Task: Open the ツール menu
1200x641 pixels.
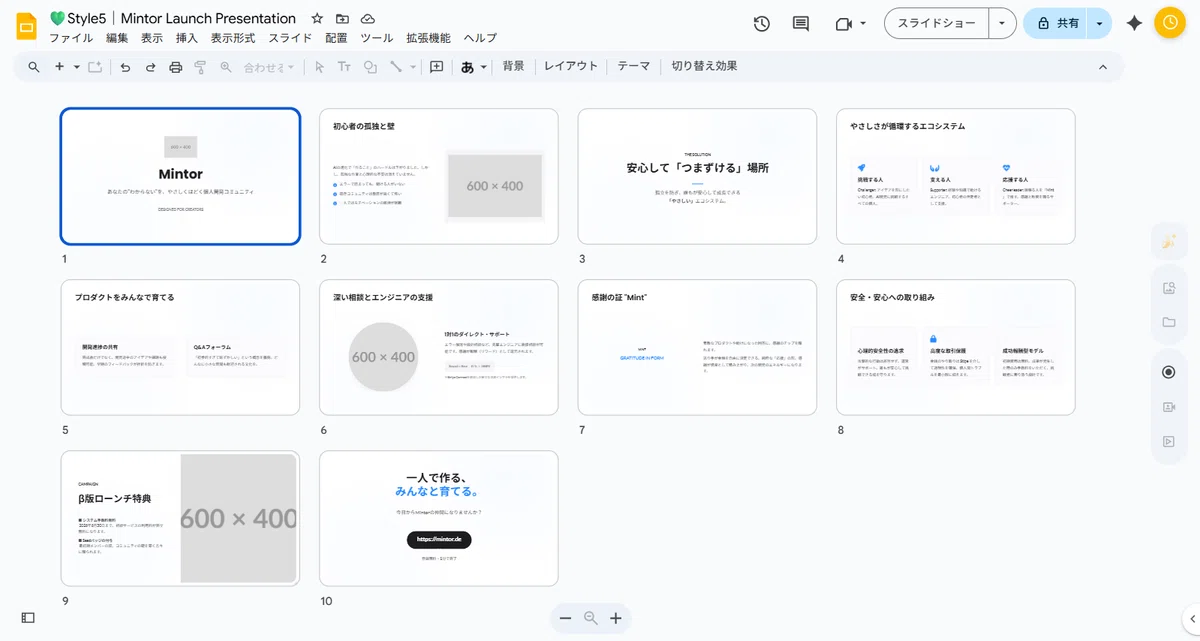Action: pos(377,38)
